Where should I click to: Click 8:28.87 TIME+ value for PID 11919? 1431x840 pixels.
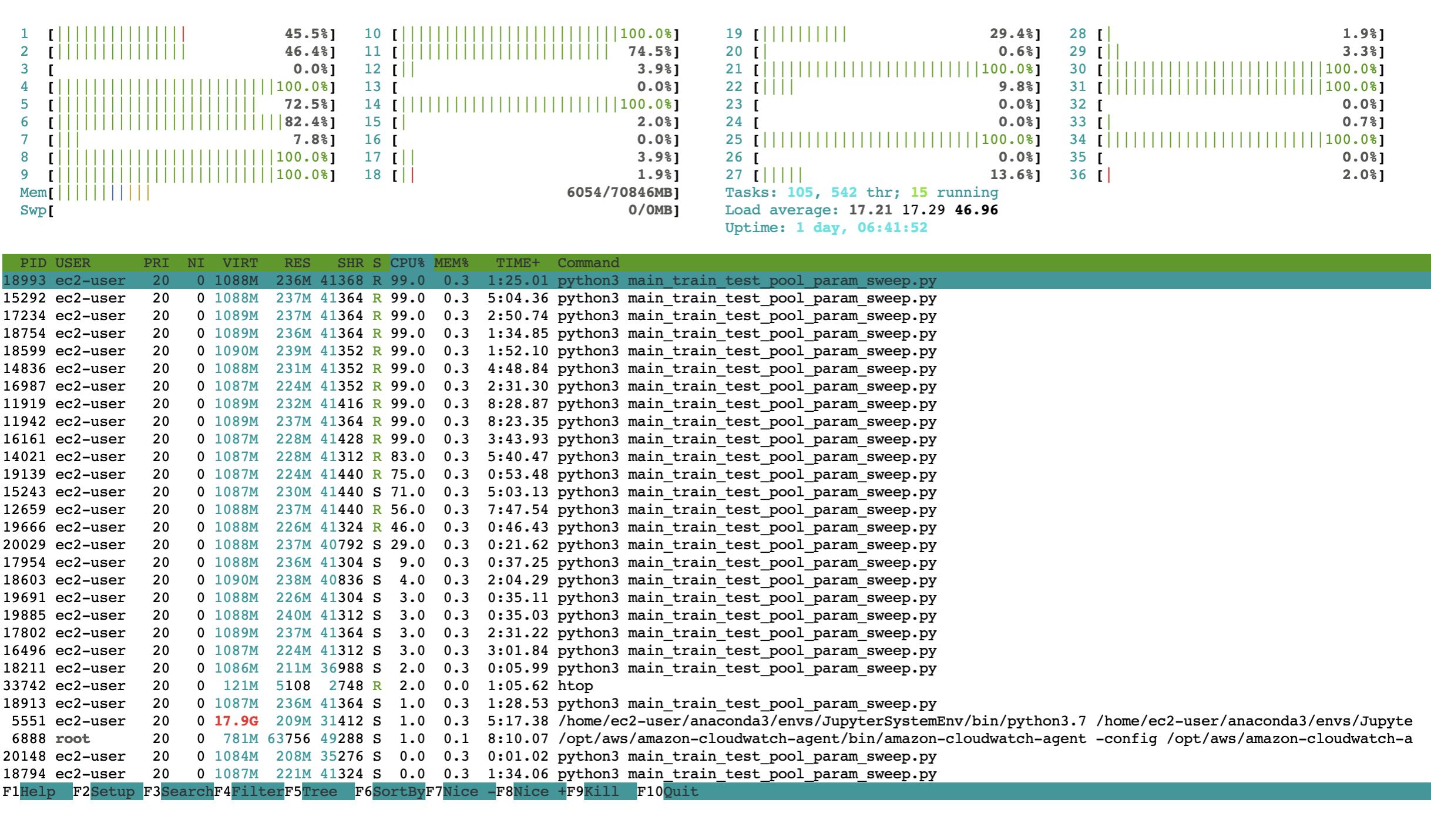coord(518,404)
